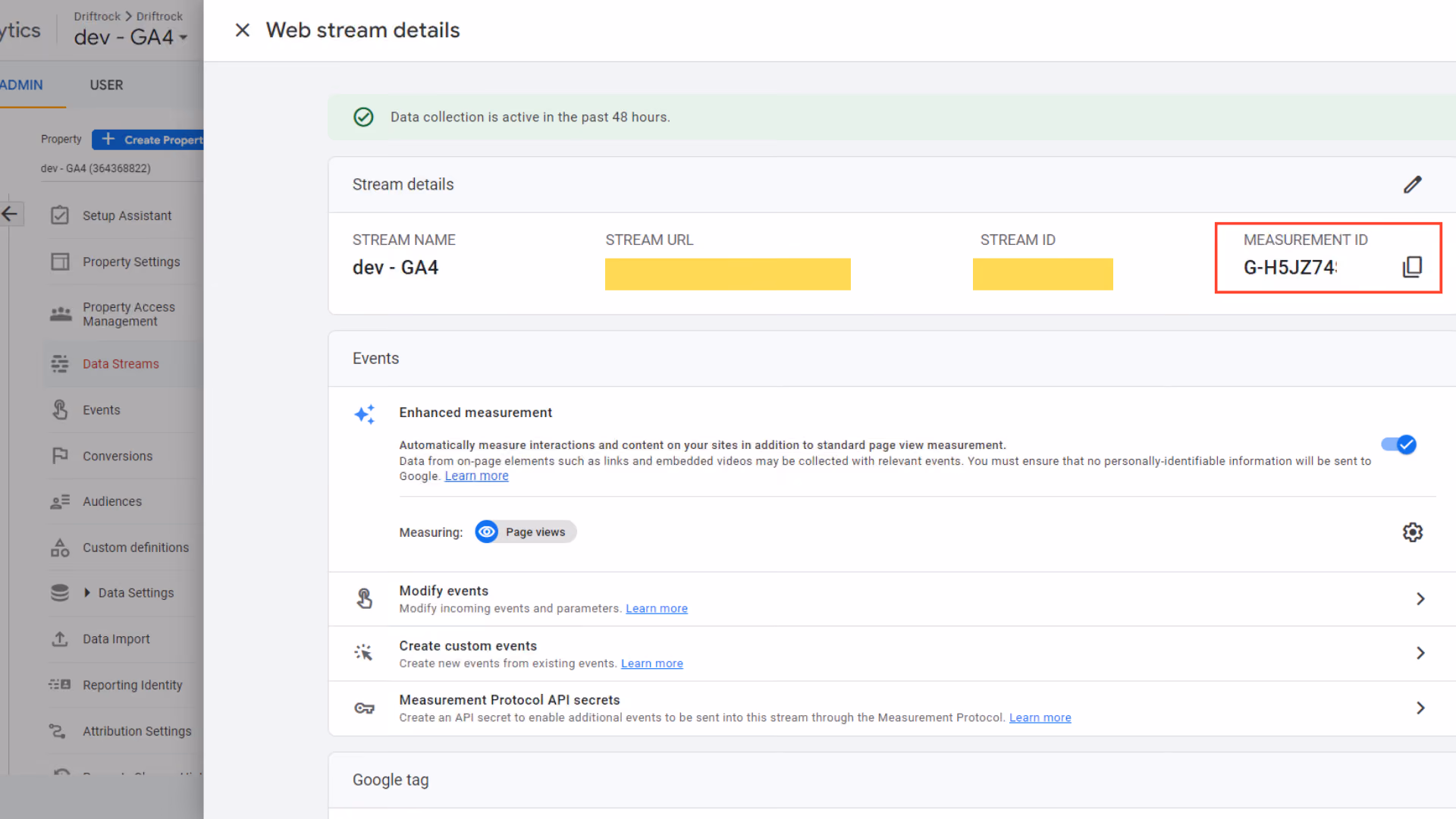This screenshot has height=819, width=1456.
Task: Open Learn more link for Enhanced measurement
Action: (x=476, y=476)
